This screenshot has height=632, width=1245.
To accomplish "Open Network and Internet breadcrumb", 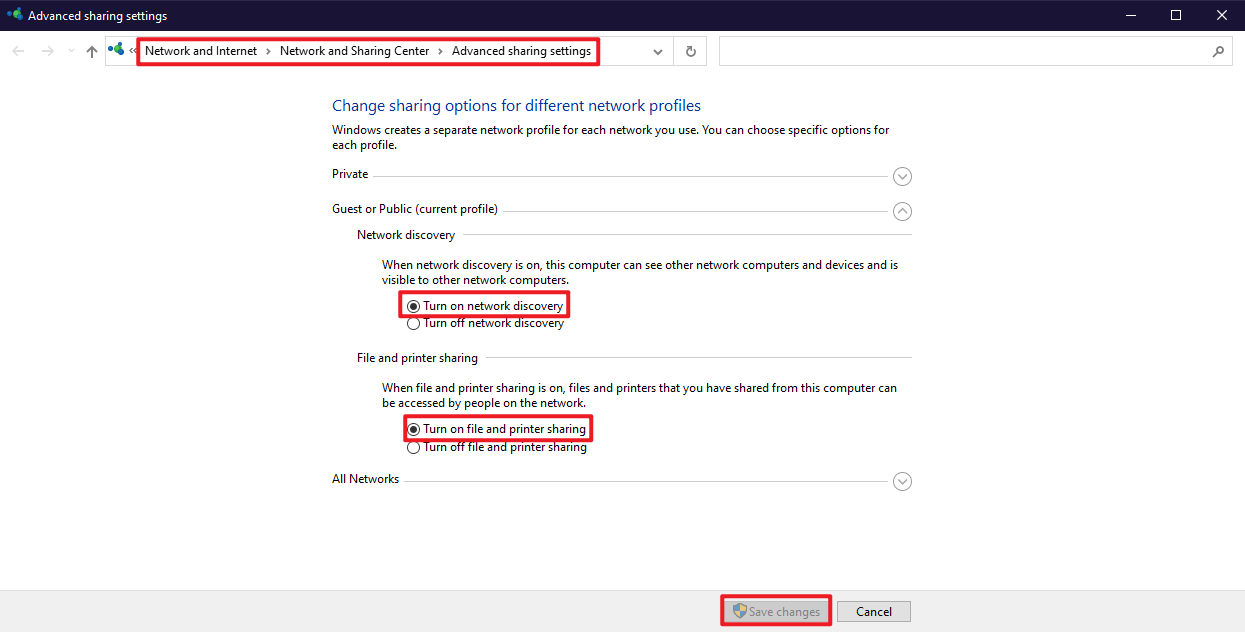I will [x=201, y=51].
